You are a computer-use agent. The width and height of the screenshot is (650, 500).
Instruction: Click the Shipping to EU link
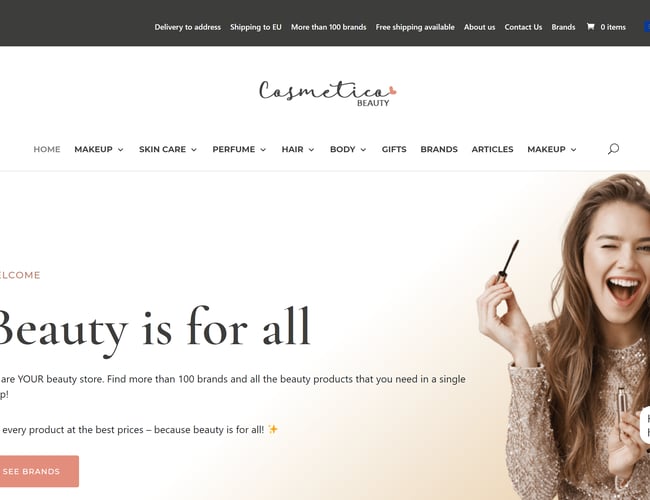click(256, 27)
